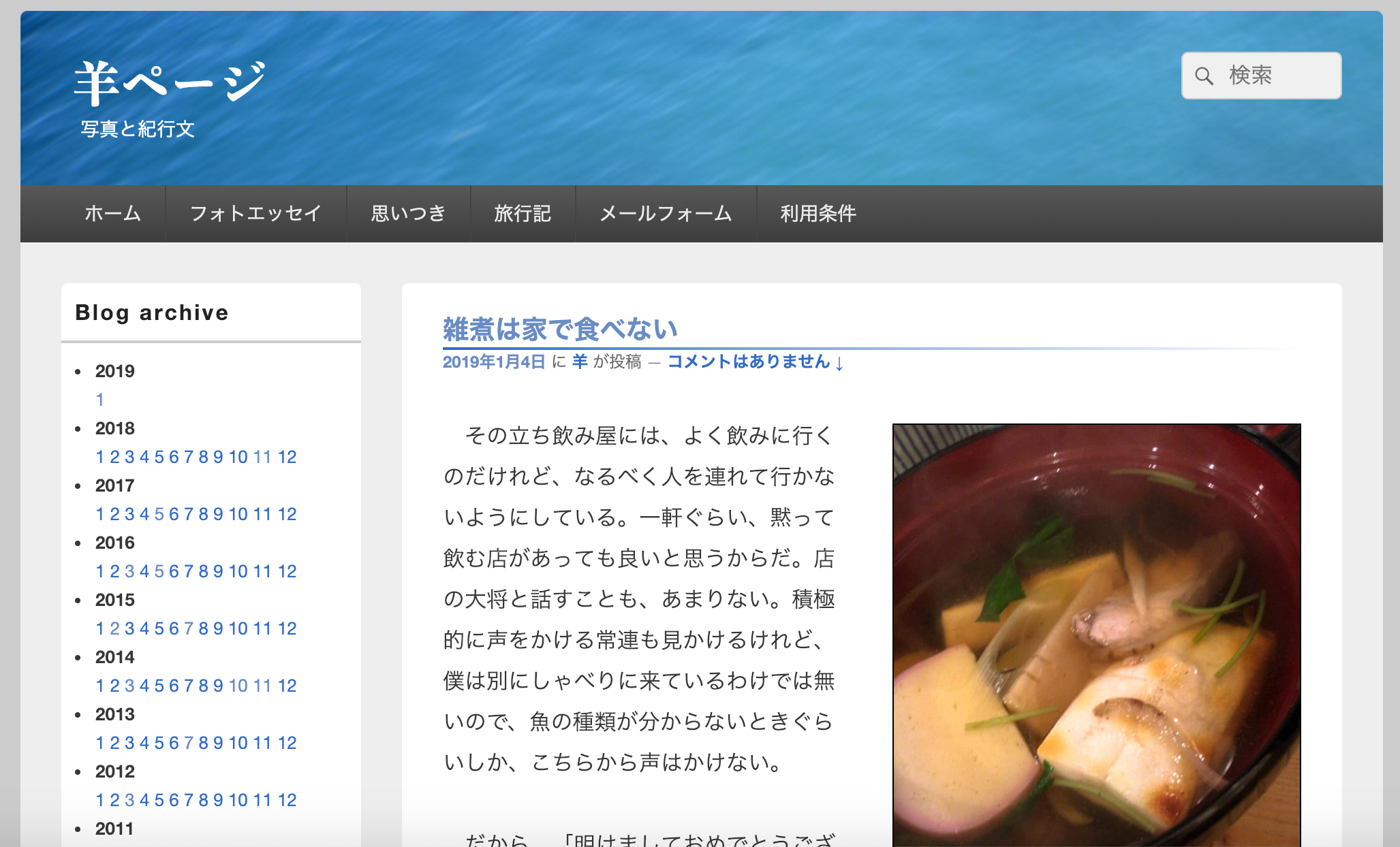Open 2014 month 12 archive

[x=287, y=686]
